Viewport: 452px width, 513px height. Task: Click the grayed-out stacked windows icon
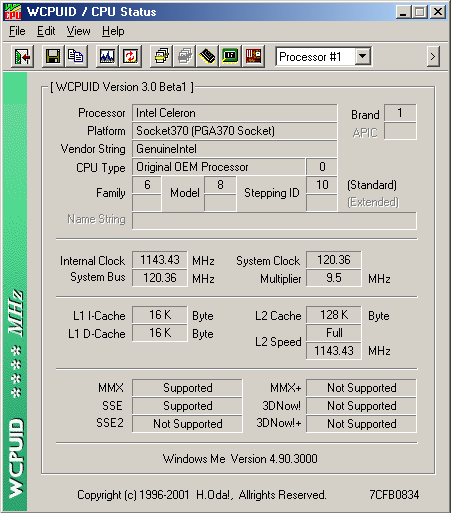(185, 57)
